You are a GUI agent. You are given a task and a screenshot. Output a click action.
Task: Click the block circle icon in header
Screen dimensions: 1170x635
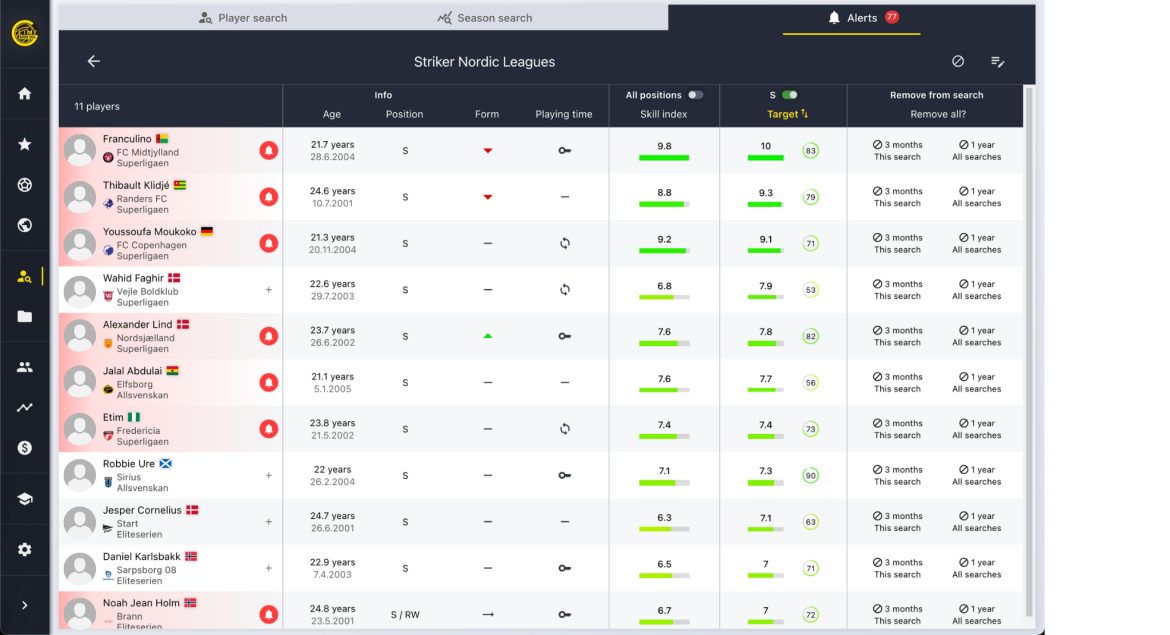tap(958, 61)
